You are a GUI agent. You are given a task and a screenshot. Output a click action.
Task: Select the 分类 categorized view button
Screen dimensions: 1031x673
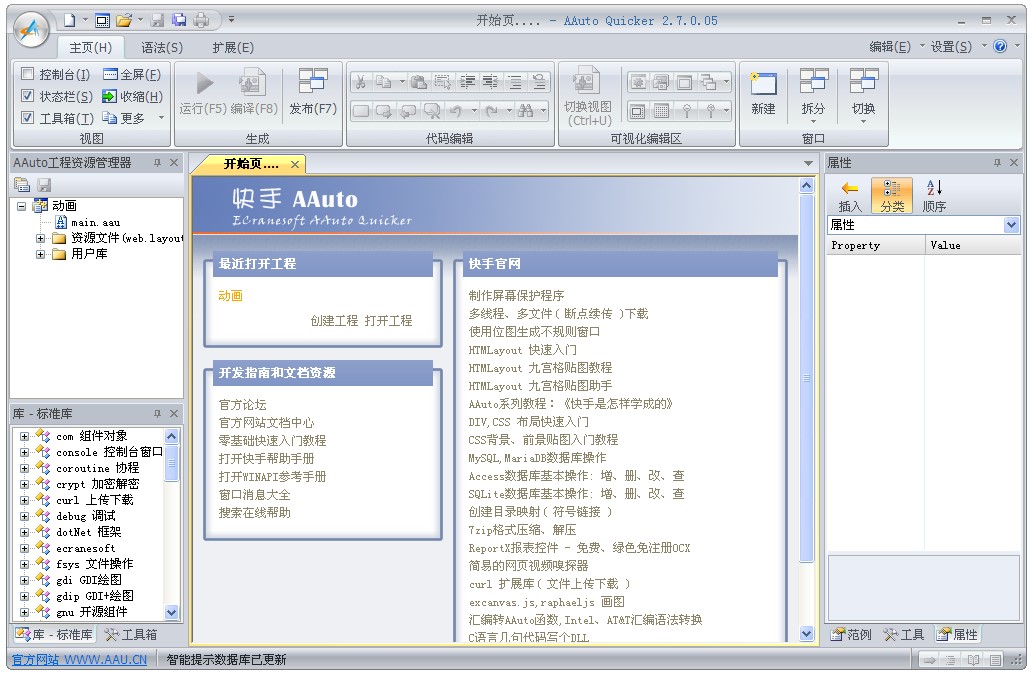(892, 196)
